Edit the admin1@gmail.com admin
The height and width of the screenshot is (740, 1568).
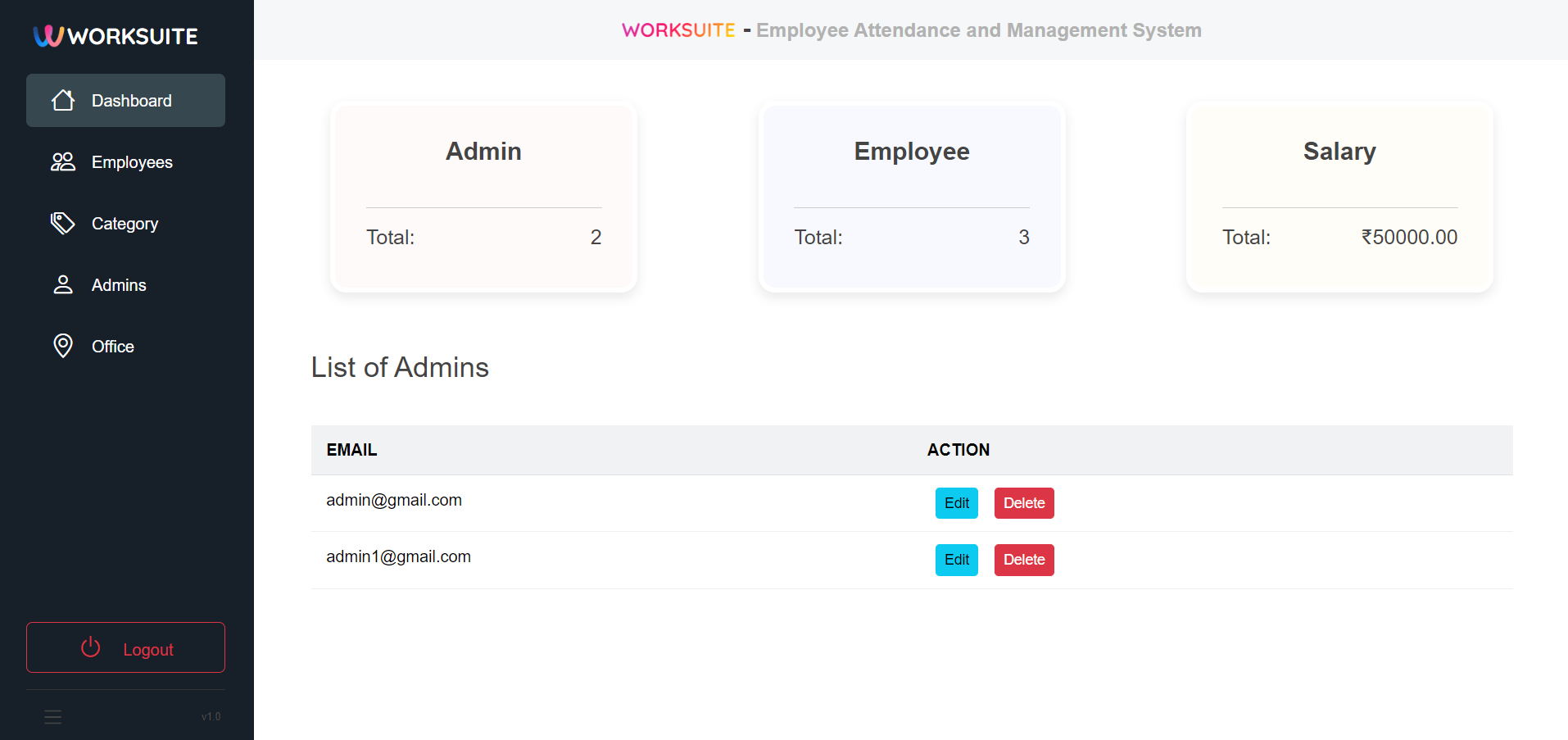[x=957, y=560]
